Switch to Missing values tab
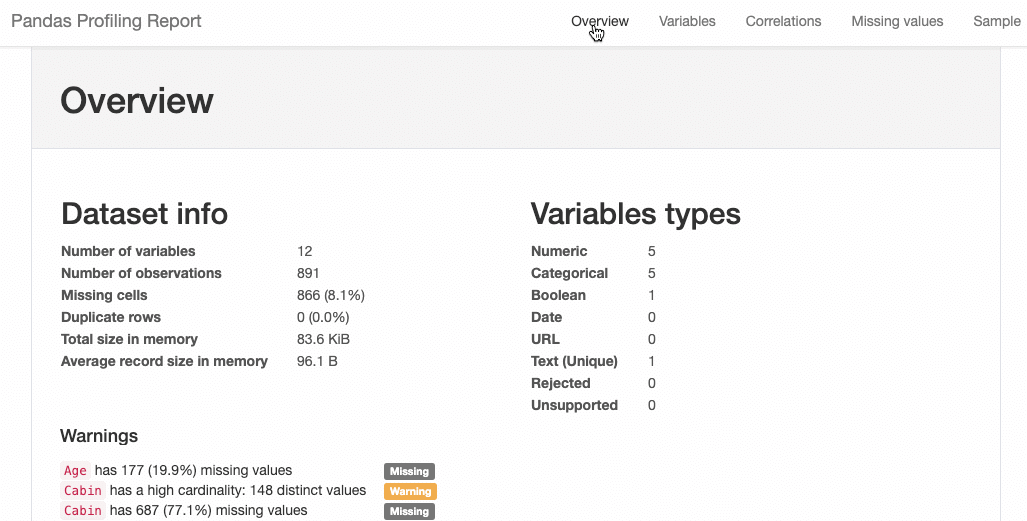 pyautogui.click(x=897, y=21)
